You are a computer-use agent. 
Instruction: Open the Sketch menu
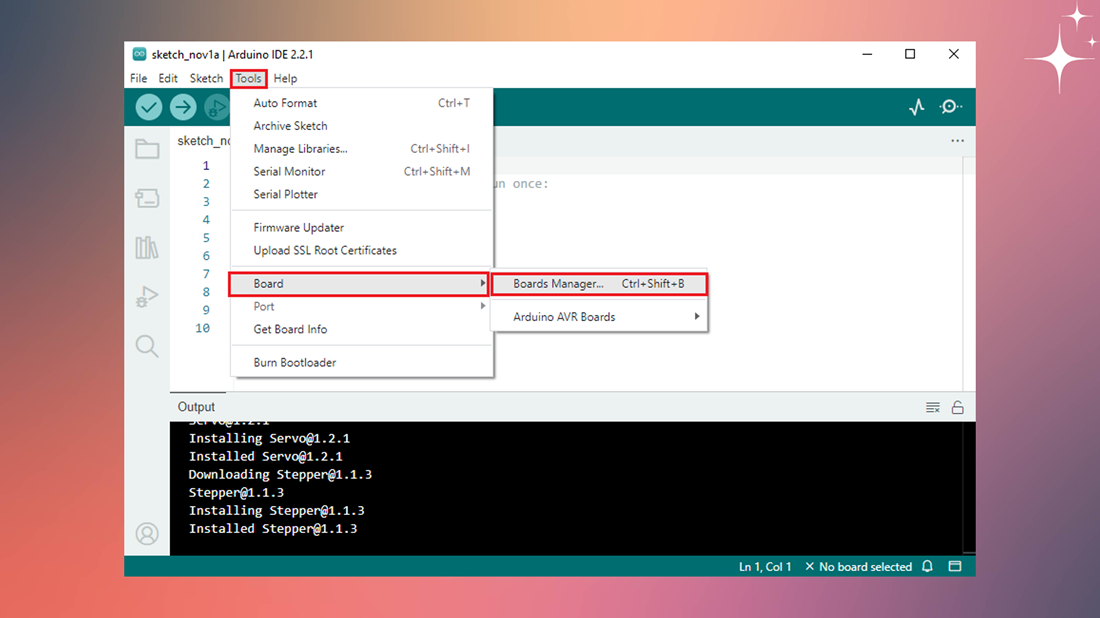pos(206,79)
